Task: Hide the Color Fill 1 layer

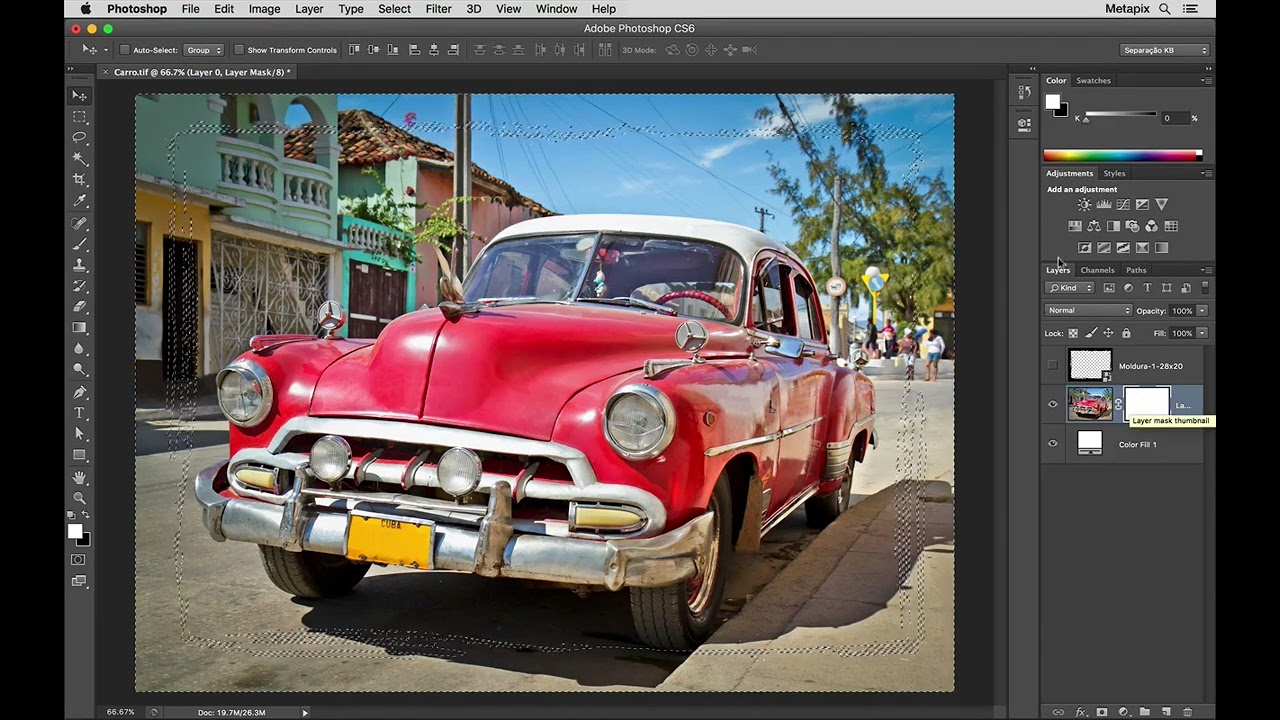Action: coord(1052,444)
